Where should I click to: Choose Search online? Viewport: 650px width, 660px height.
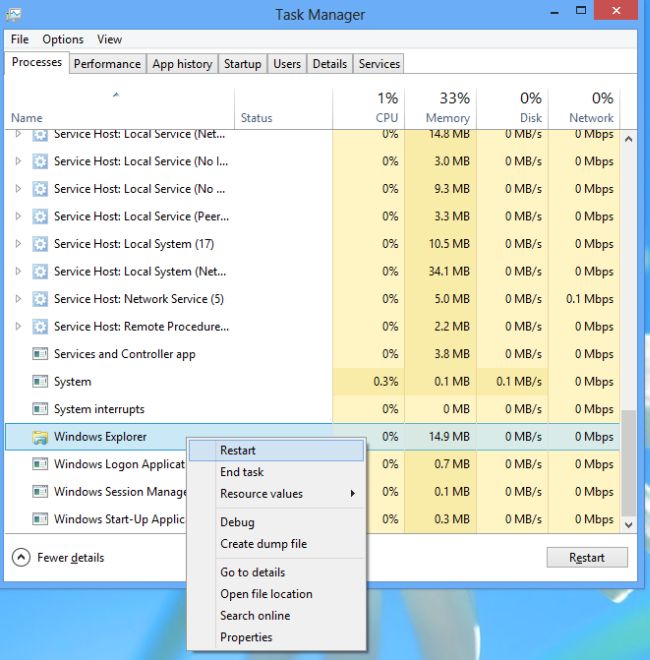pos(277,616)
